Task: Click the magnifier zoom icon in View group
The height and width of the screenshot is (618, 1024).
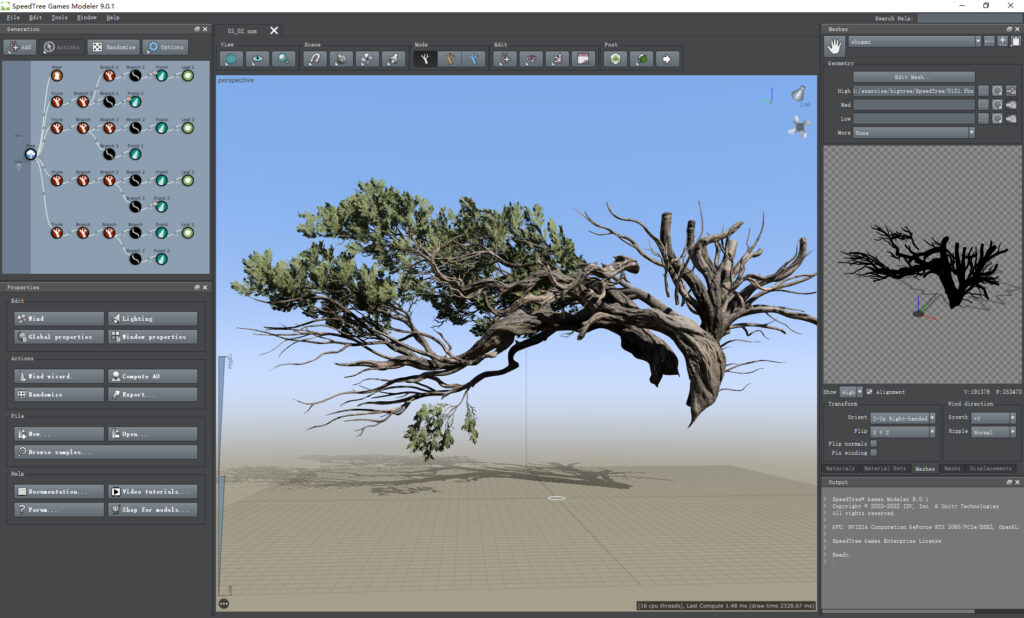Action: pyautogui.click(x=284, y=59)
